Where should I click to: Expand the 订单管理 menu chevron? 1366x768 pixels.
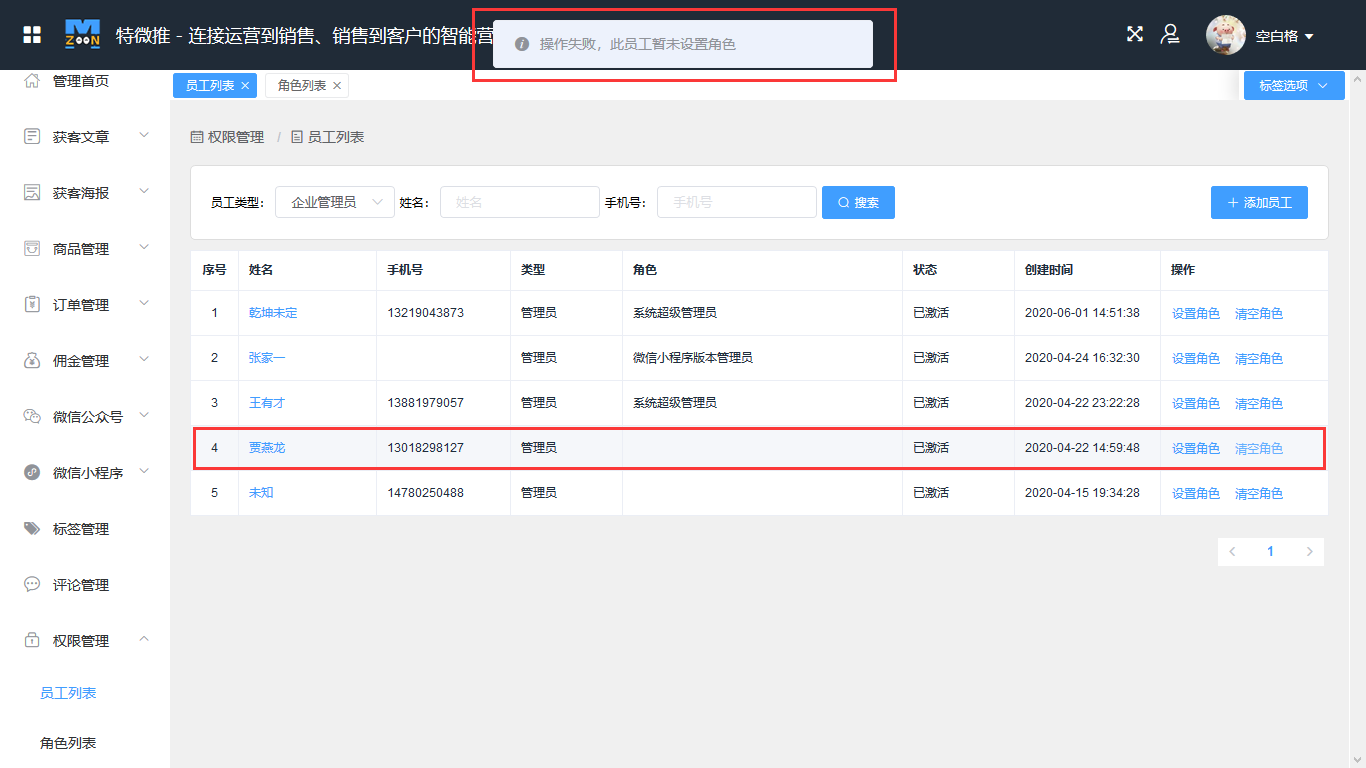[x=144, y=303]
